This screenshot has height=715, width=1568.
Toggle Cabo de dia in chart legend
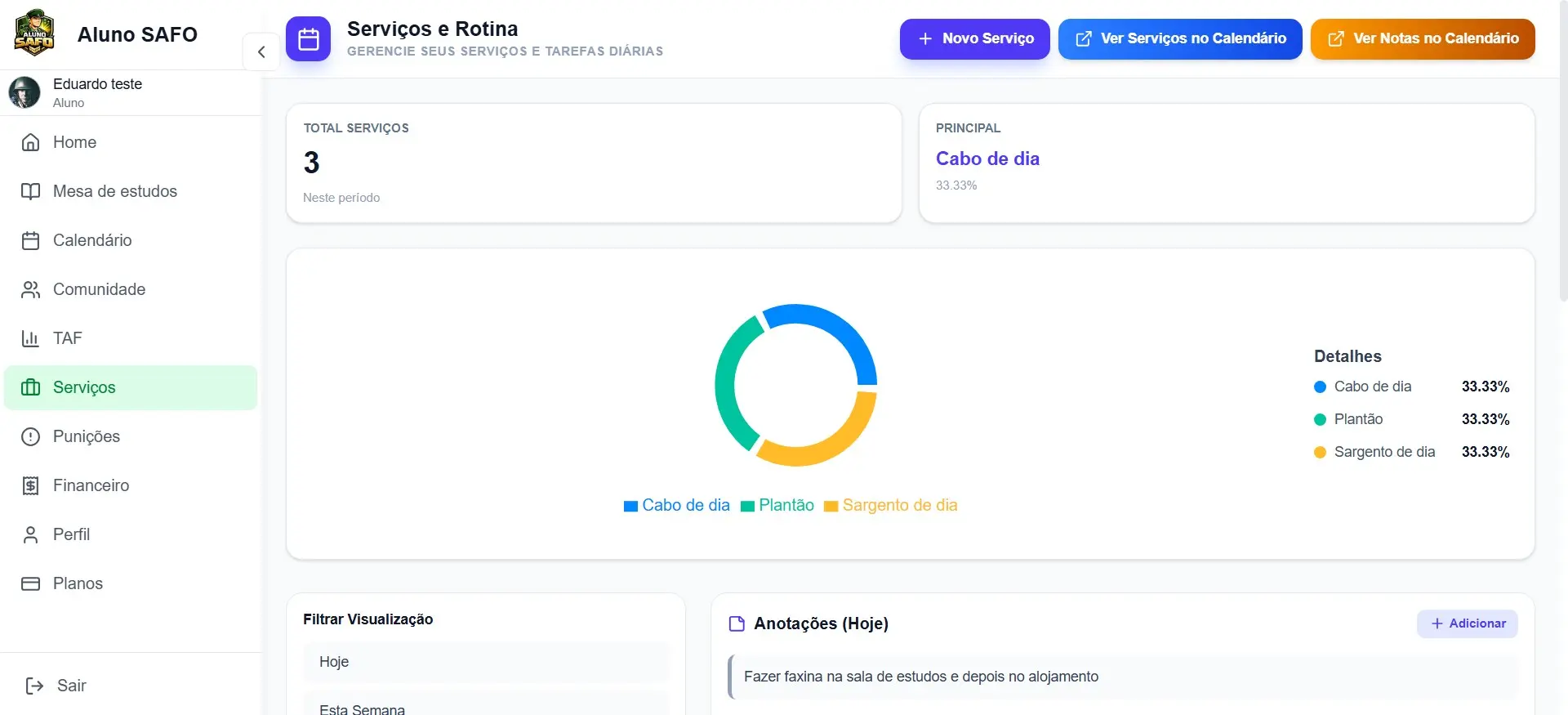(x=677, y=506)
